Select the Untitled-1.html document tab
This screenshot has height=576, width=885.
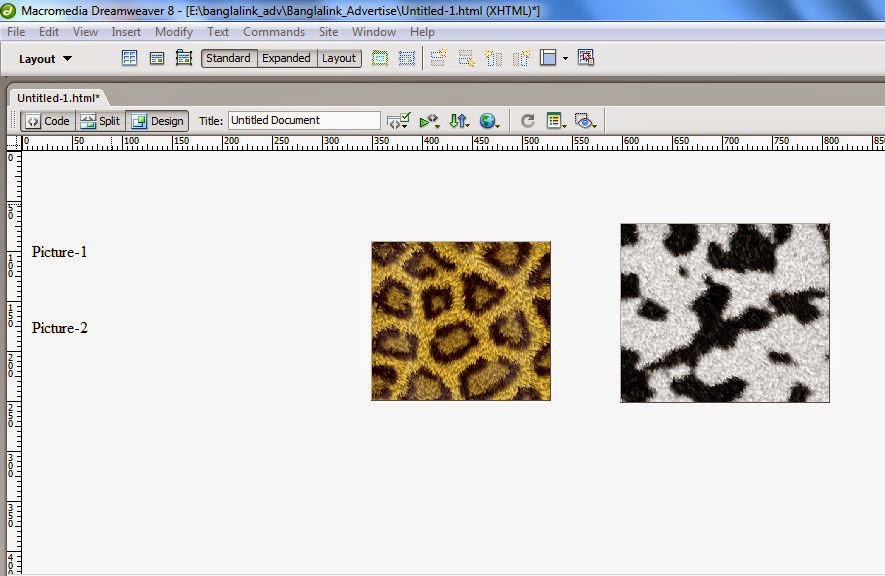[58, 98]
